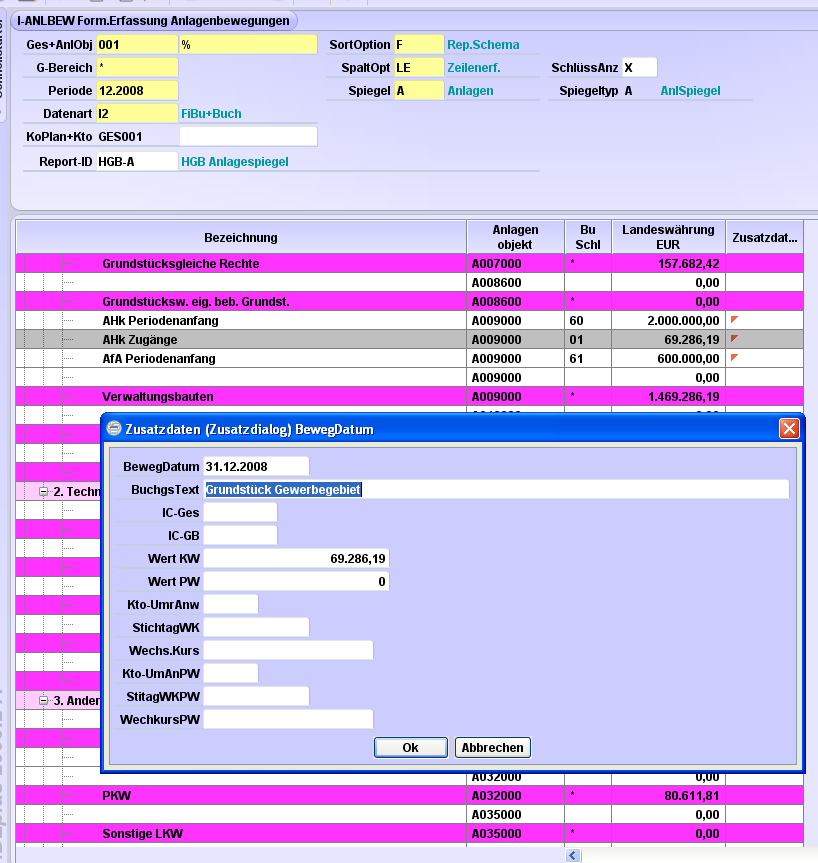Click the Zeilenerf. label
This screenshot has height=863, width=818.
coord(474,68)
